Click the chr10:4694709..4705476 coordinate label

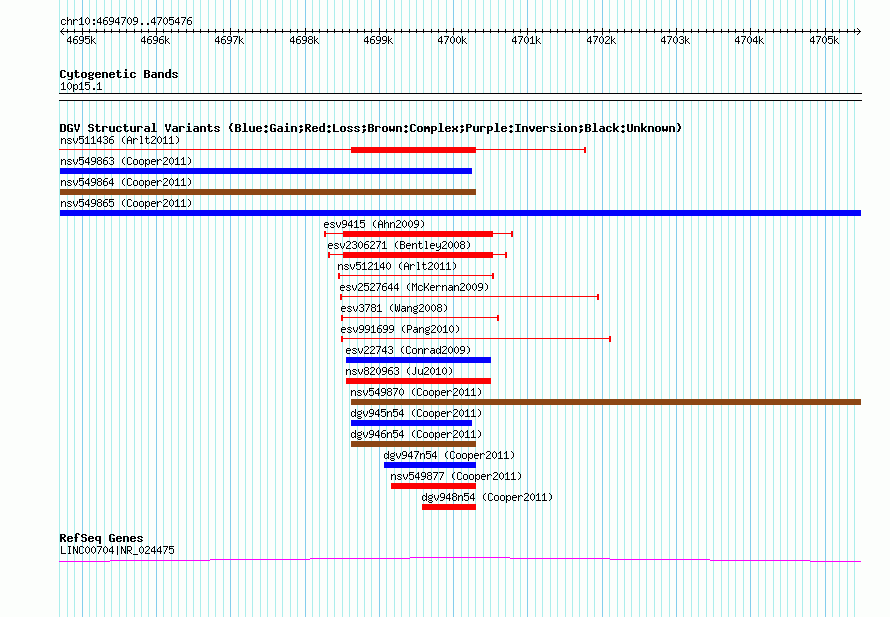point(126,21)
